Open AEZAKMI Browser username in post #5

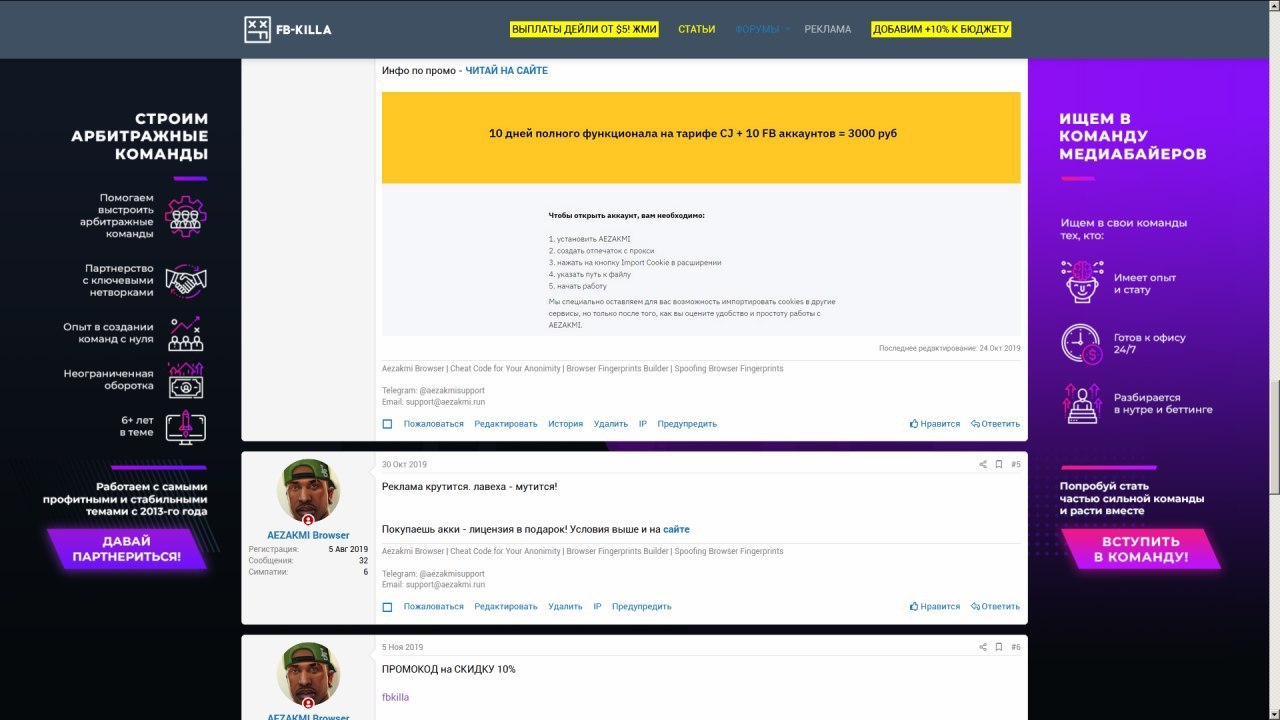click(308, 535)
